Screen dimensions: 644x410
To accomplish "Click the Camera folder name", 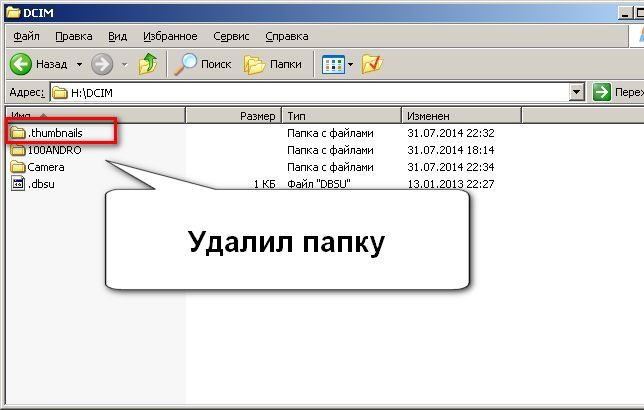I will 46,167.
